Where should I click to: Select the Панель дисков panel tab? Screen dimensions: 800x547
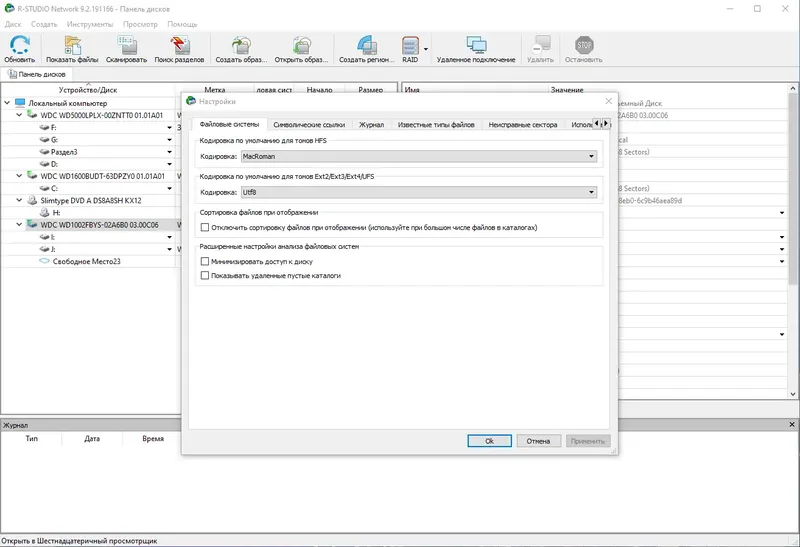pos(37,74)
